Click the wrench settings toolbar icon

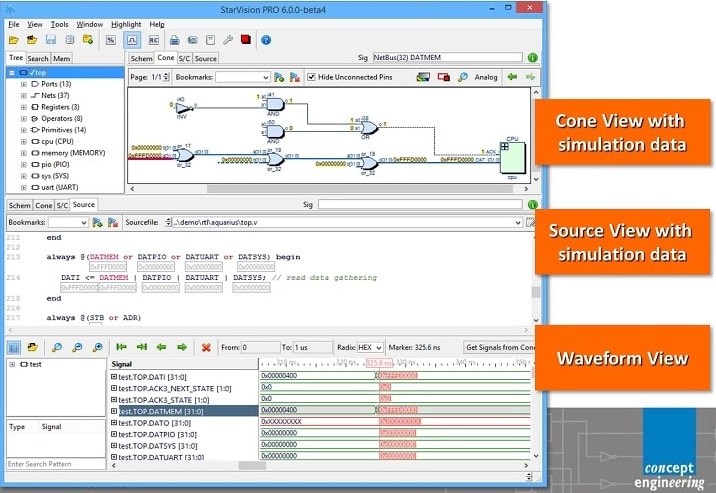[x=228, y=40]
